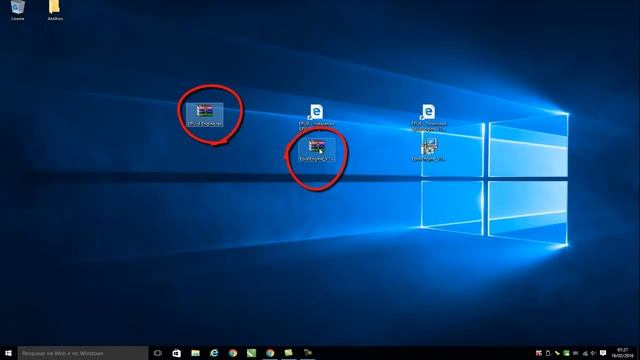Click the leftmost red system tray icon
Image resolution: width=640 pixels, height=360 pixels.
pyautogui.click(x=539, y=353)
